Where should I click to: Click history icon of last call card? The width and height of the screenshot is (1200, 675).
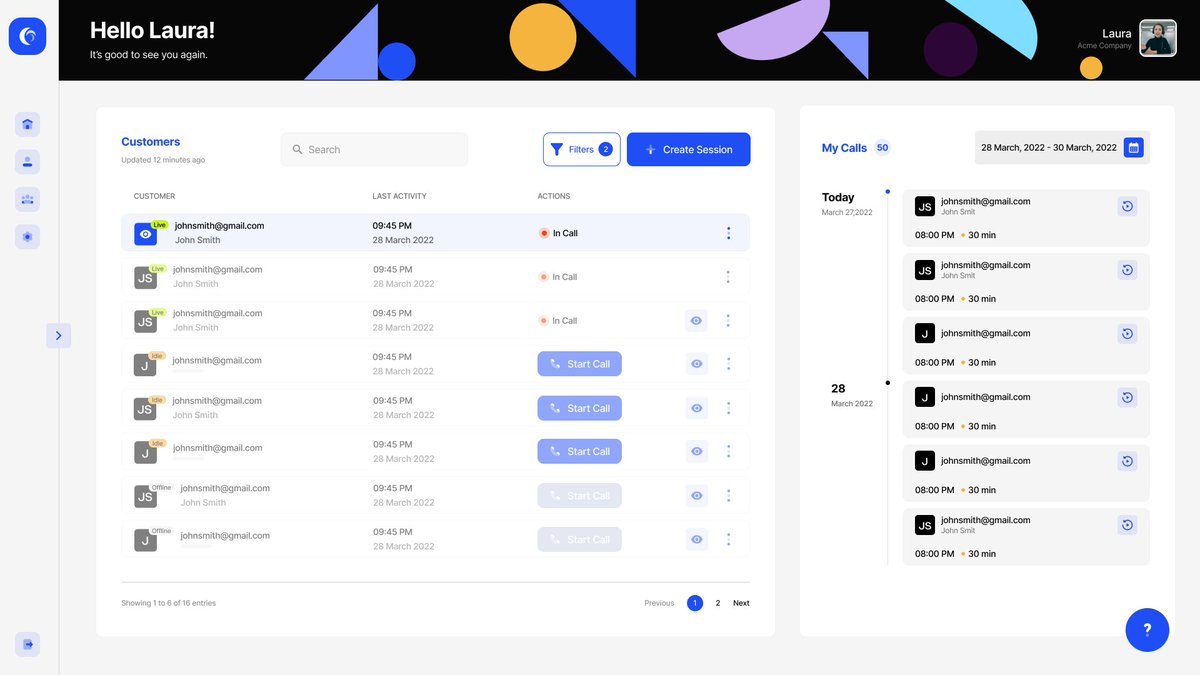click(1127, 525)
